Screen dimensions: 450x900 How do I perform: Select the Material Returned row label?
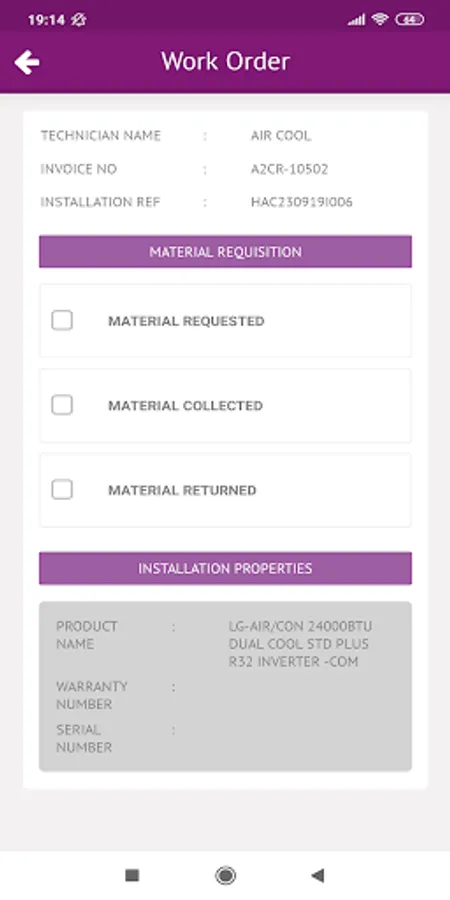tap(182, 490)
